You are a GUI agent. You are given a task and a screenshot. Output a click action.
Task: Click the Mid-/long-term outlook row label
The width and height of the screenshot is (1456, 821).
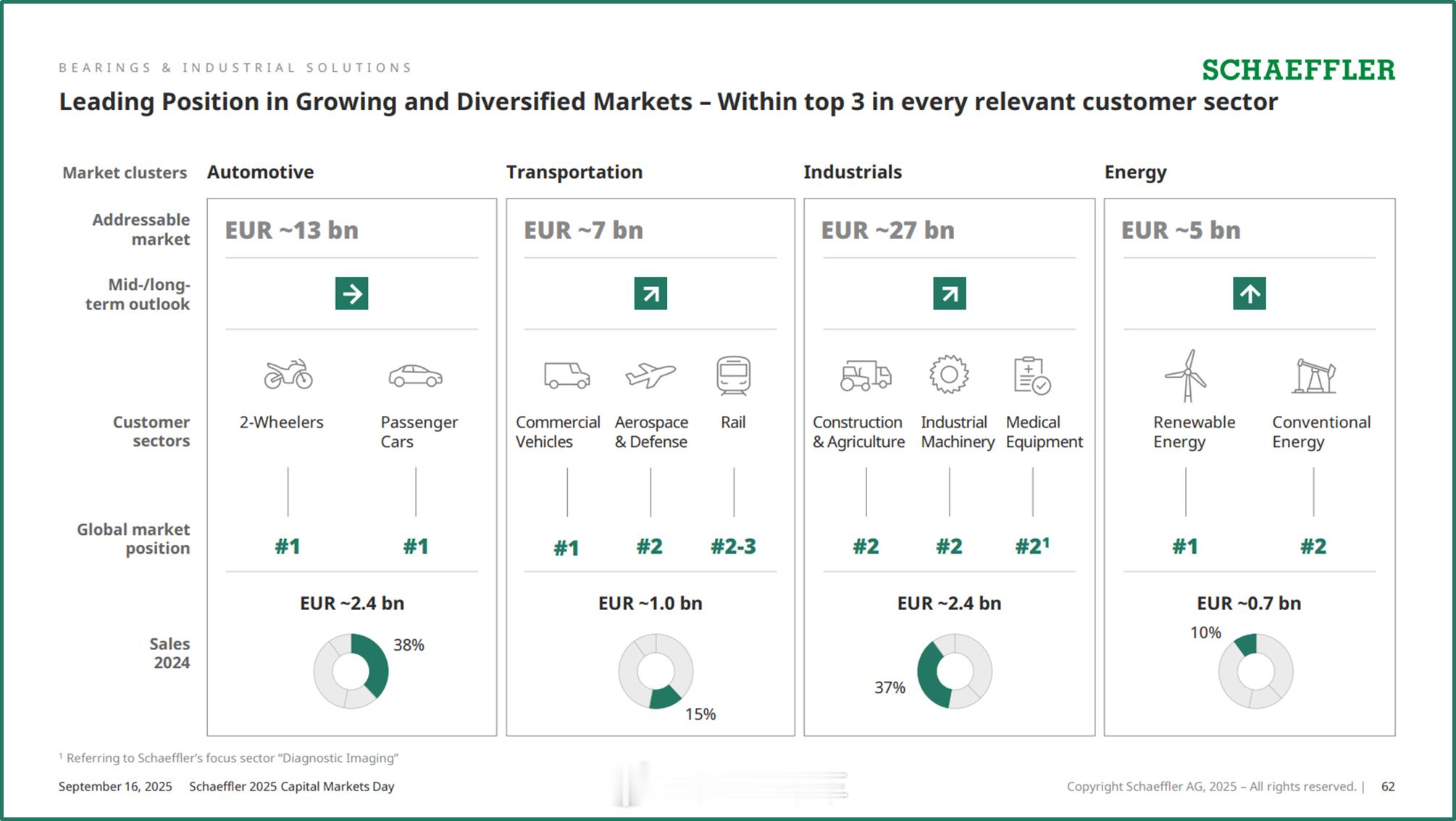[x=138, y=294]
